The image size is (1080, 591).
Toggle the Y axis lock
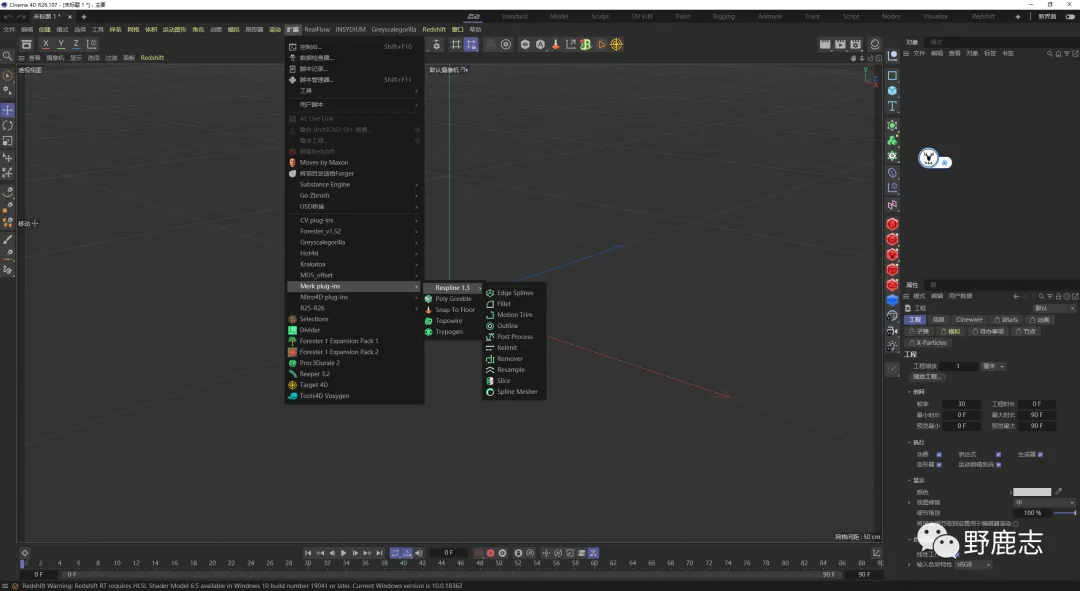[61, 44]
